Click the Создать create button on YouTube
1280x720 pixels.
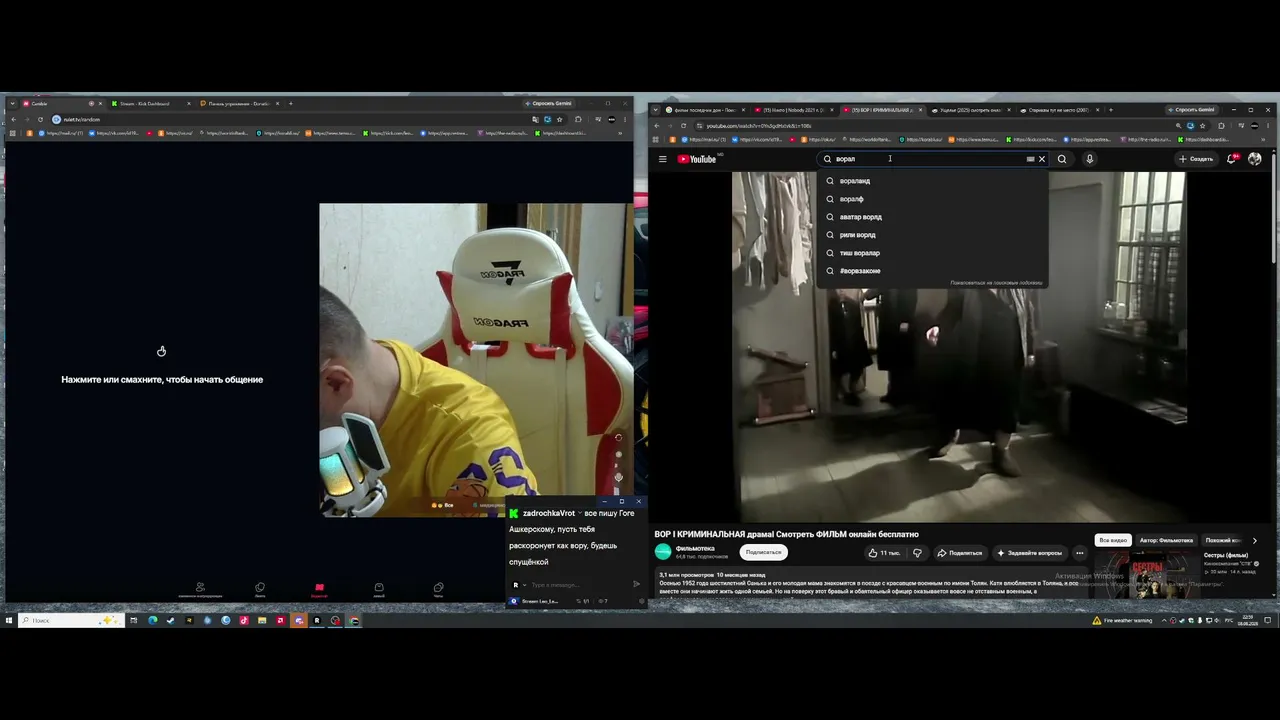1196,159
